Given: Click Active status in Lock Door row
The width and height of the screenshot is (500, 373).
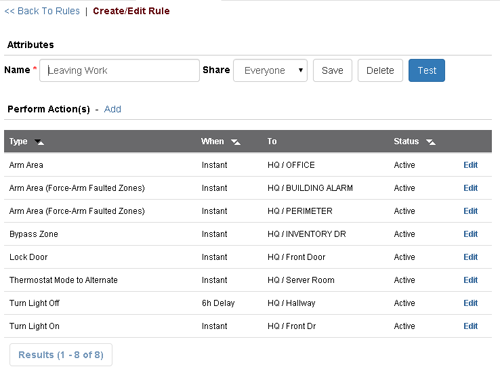Looking at the screenshot, I should point(404,257).
